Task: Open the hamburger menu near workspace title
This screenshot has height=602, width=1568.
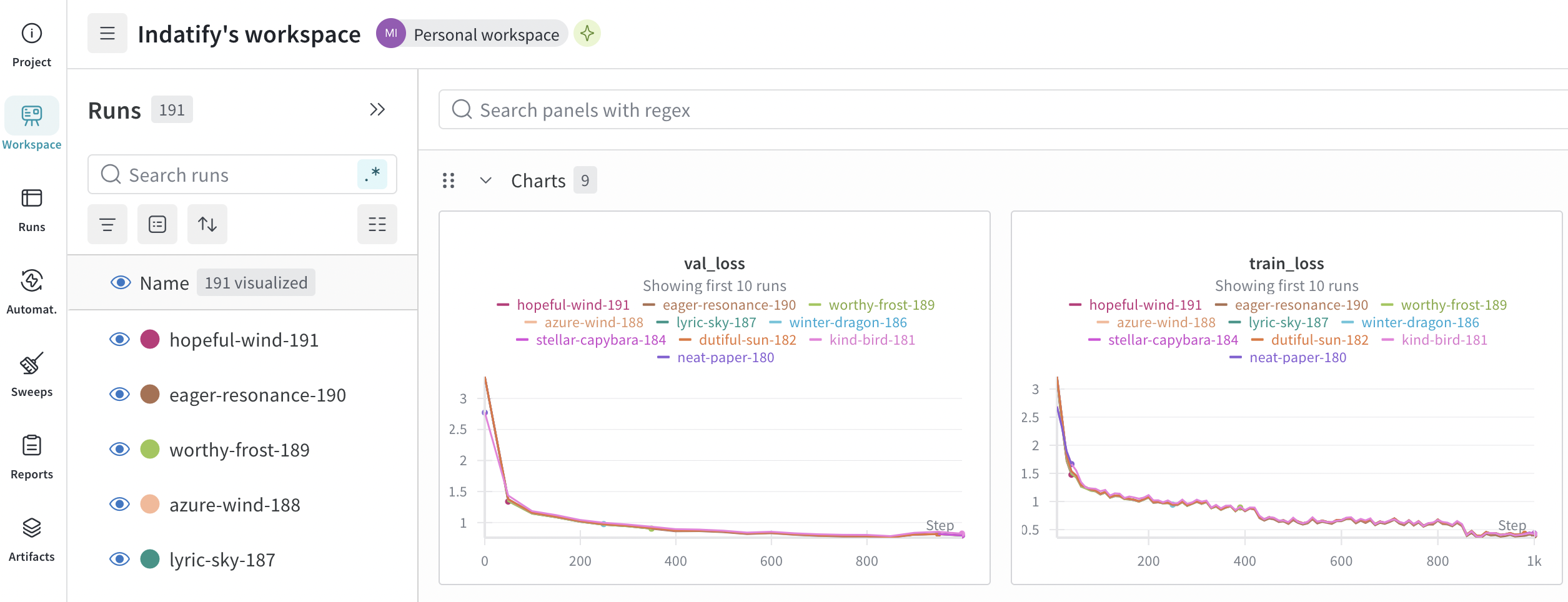Action: (107, 34)
